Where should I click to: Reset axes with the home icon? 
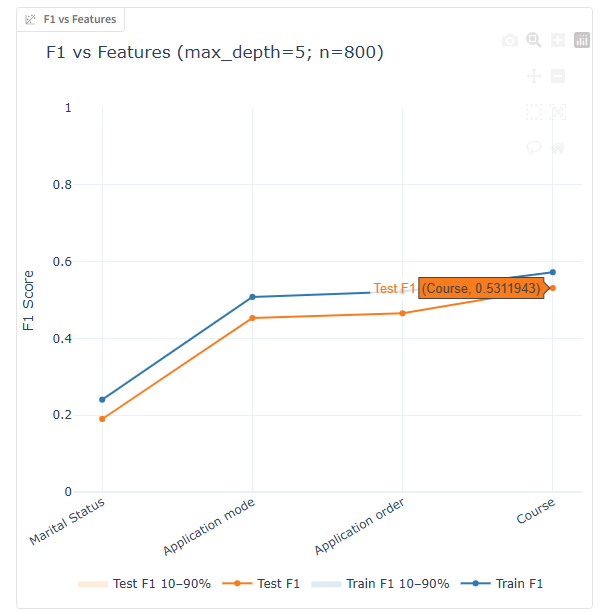558,148
